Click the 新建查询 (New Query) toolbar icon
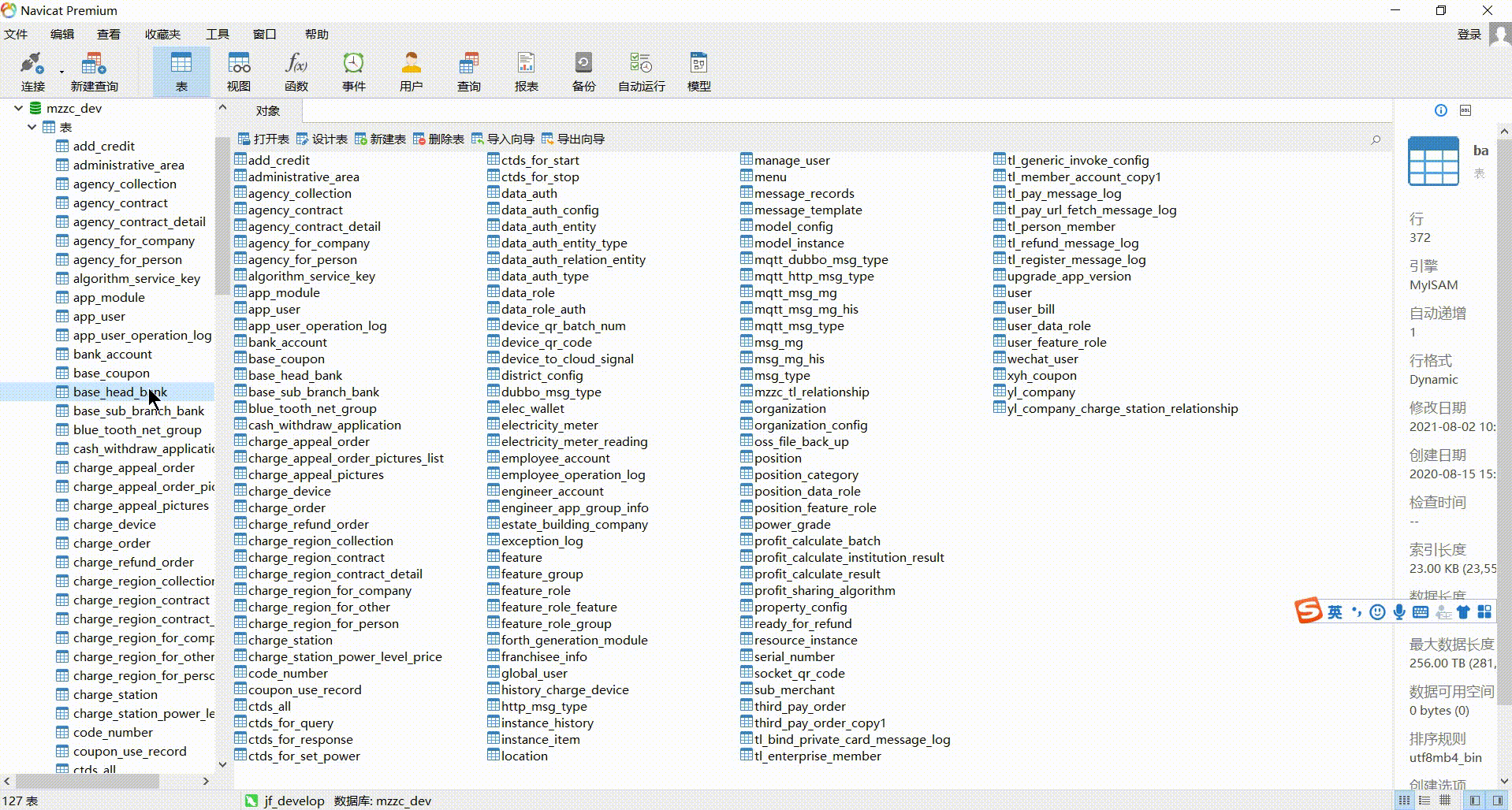This screenshot has height=810, width=1512. 94,71
